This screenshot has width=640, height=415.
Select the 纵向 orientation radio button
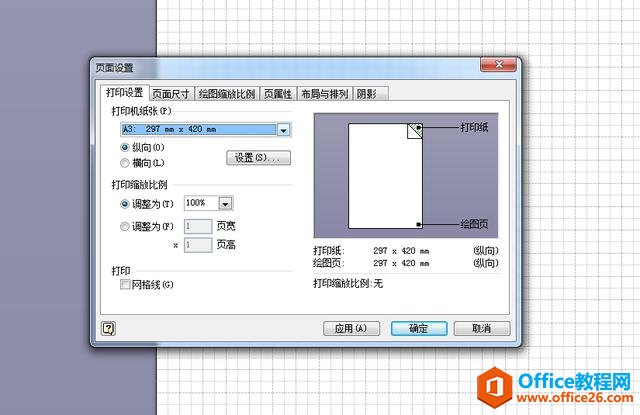click(x=125, y=147)
